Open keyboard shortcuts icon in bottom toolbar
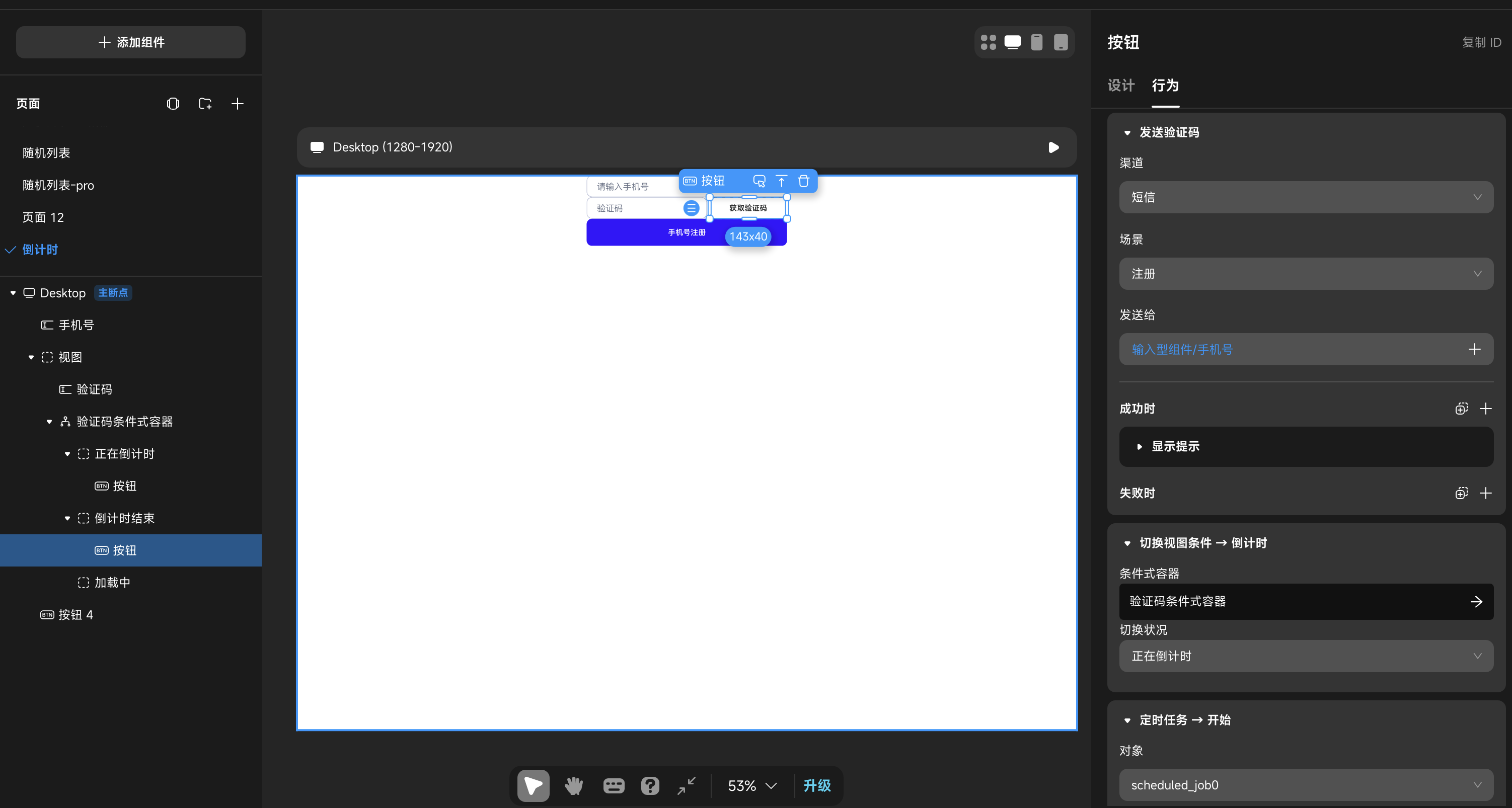 click(x=614, y=785)
